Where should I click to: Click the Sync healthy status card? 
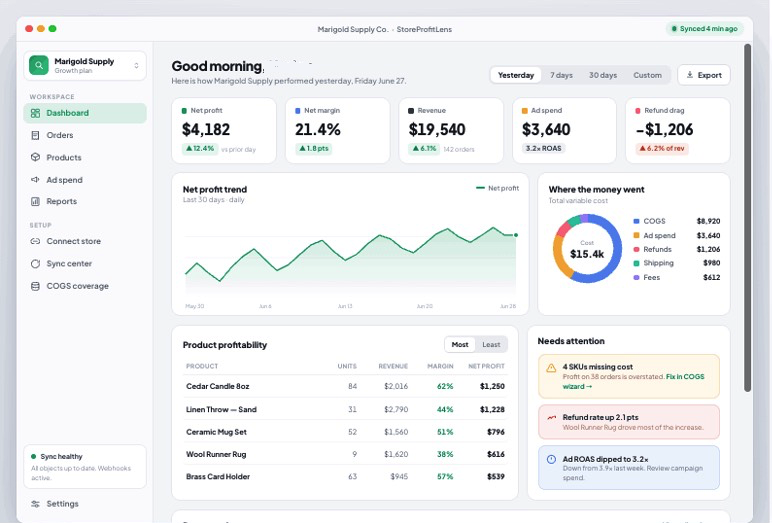[x=85, y=467]
